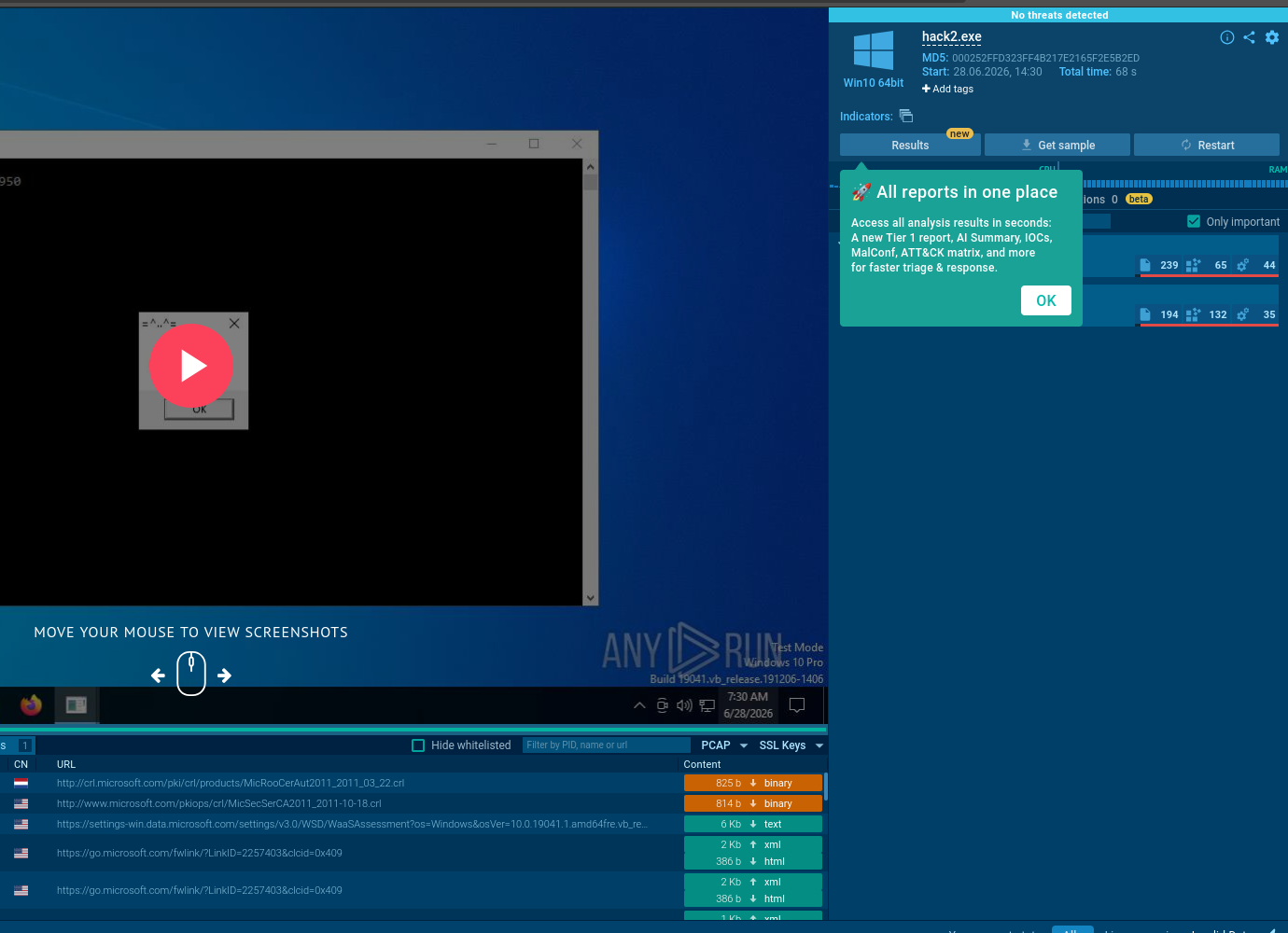The height and width of the screenshot is (933, 1288).
Task: Play the recorded session video
Action: click(x=190, y=366)
